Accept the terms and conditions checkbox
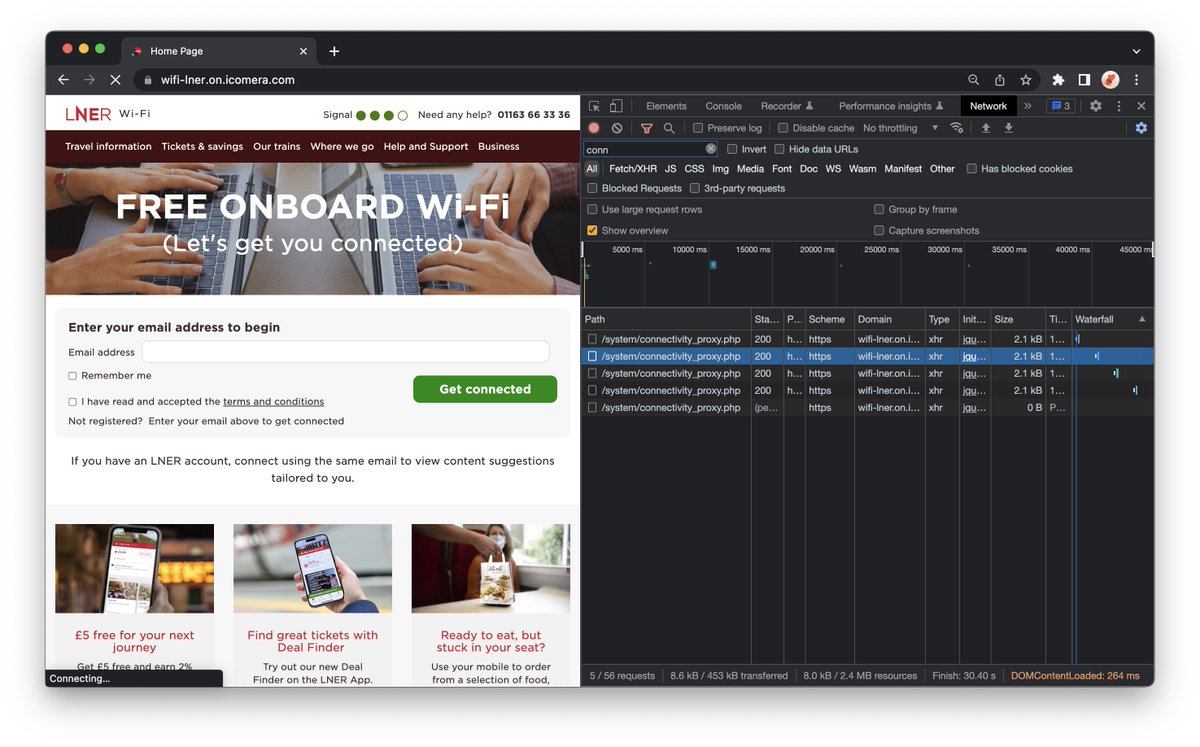Screen dimensions: 1200x747 click(72, 402)
